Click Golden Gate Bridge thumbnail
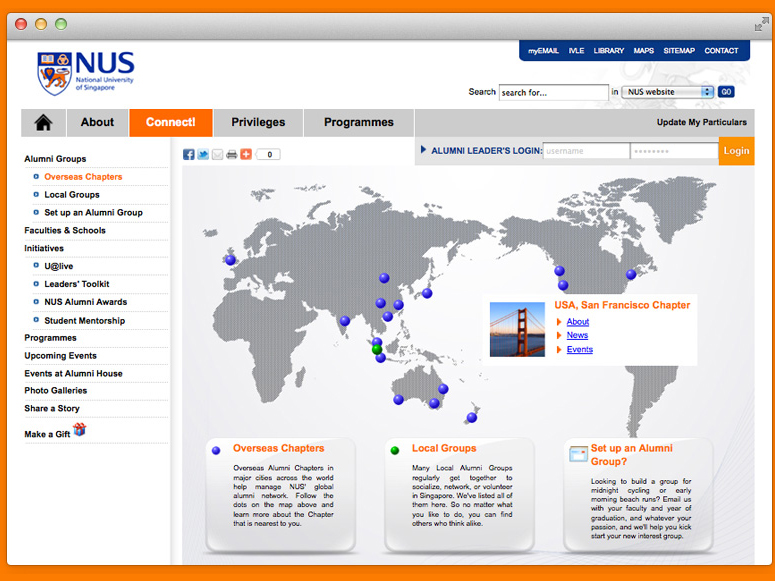 (517, 329)
